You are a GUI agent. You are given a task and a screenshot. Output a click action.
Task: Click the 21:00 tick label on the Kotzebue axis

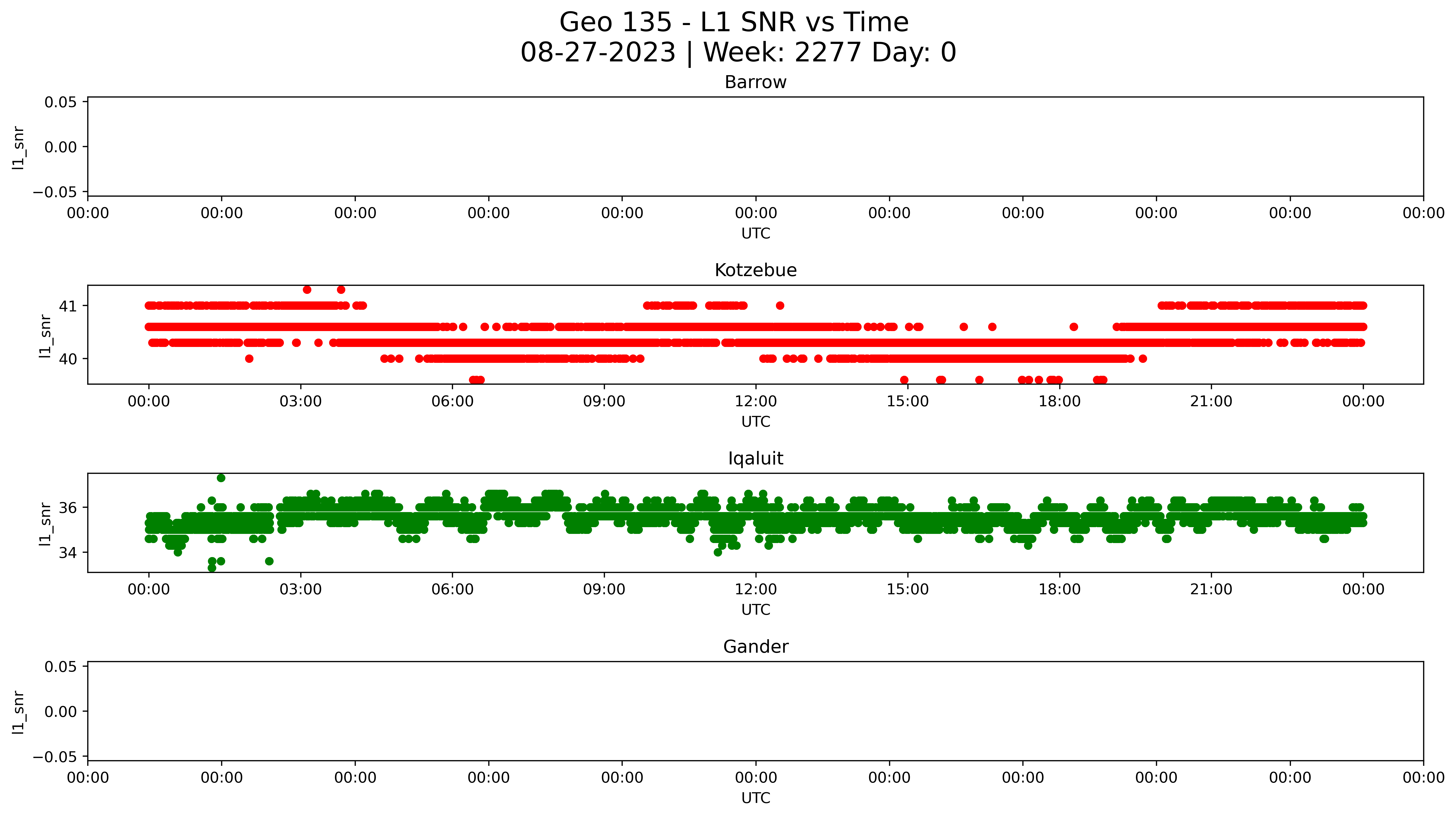pyautogui.click(x=1211, y=401)
